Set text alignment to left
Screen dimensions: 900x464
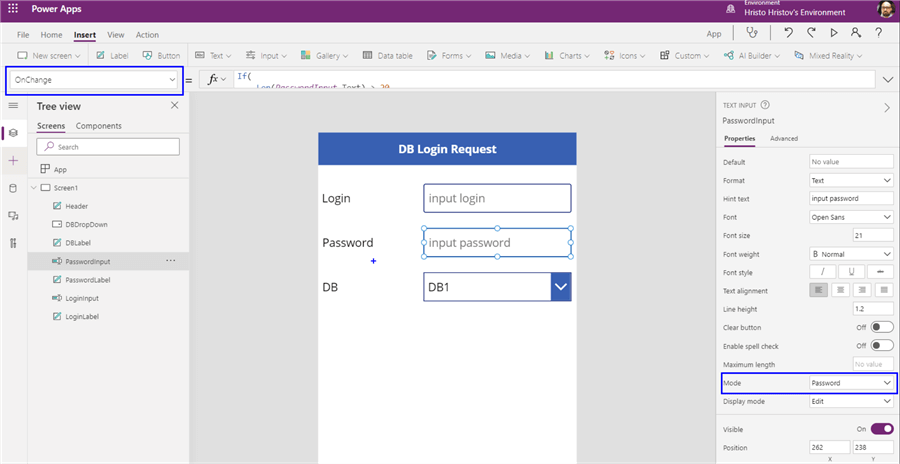[x=818, y=291]
